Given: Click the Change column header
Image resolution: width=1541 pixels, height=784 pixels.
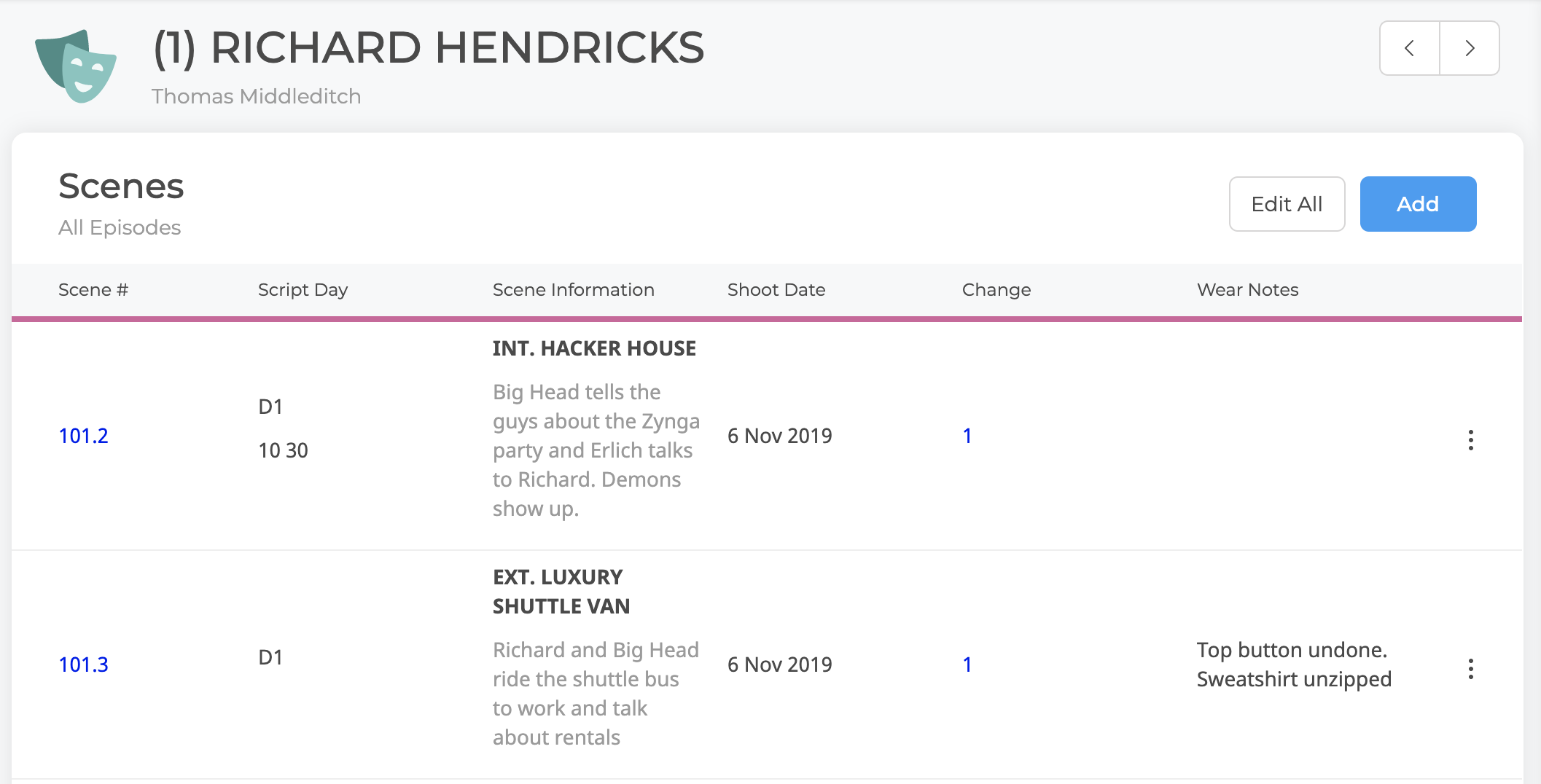Looking at the screenshot, I should pyautogui.click(x=996, y=290).
